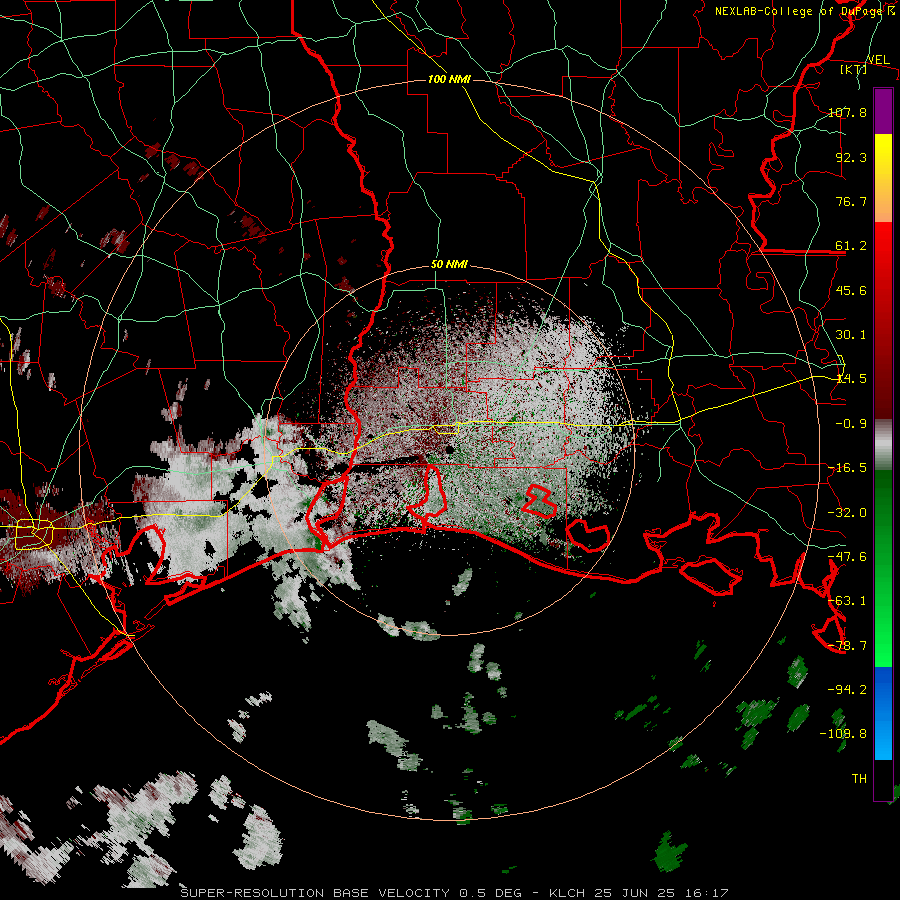Pick the green inbound segment of color bar
Screen dimensions: 900x900
[883, 568]
